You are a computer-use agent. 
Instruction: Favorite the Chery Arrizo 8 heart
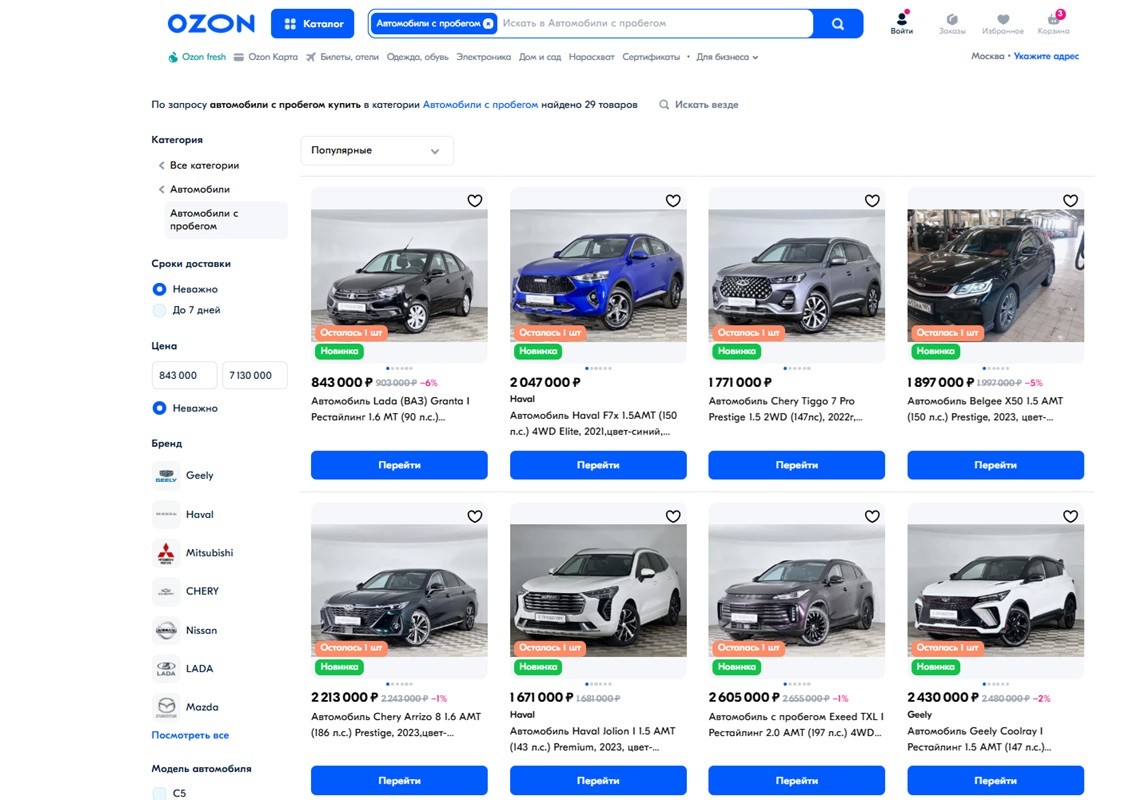[x=474, y=516]
